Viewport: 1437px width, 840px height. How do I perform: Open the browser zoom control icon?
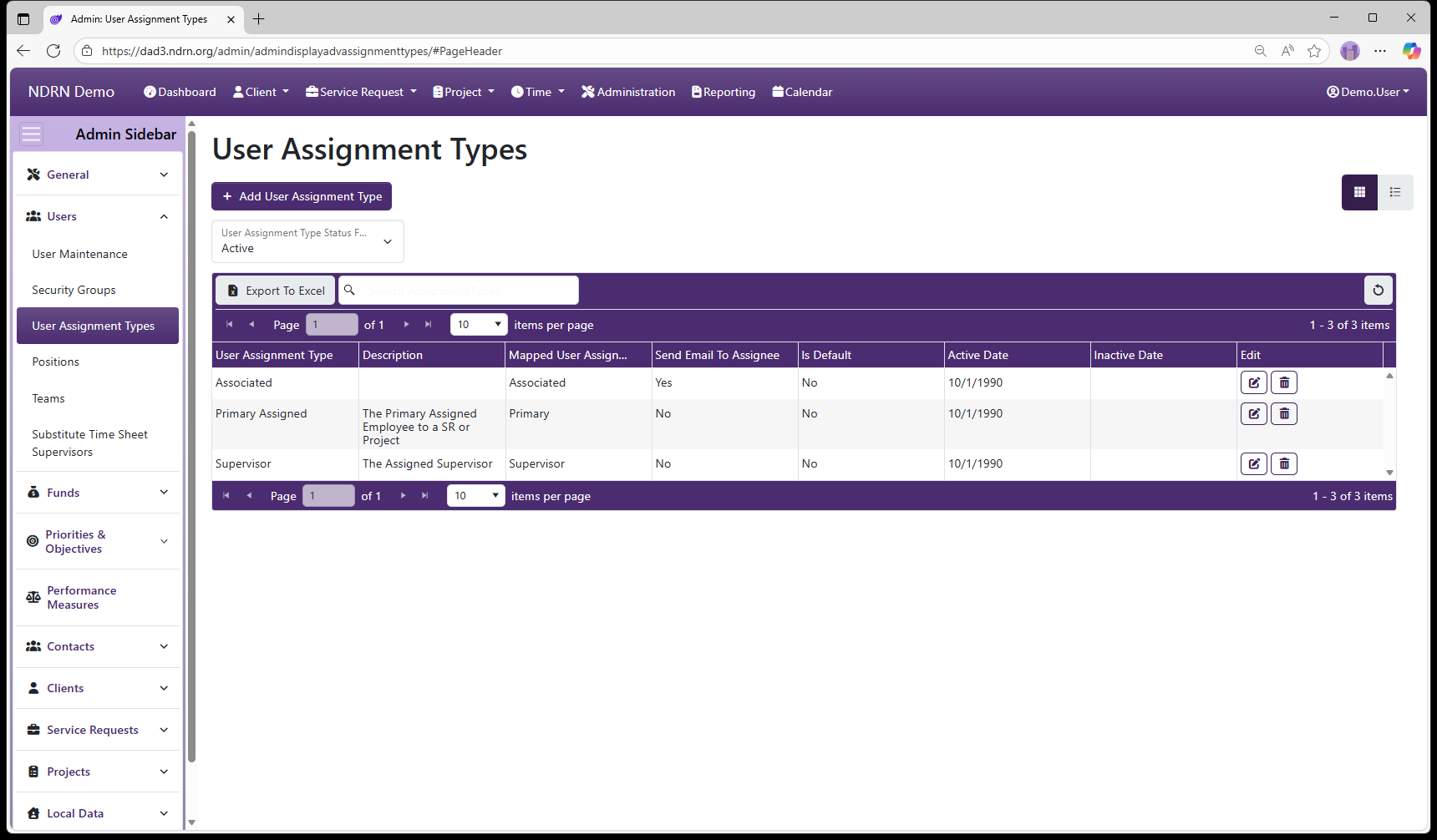click(1261, 51)
